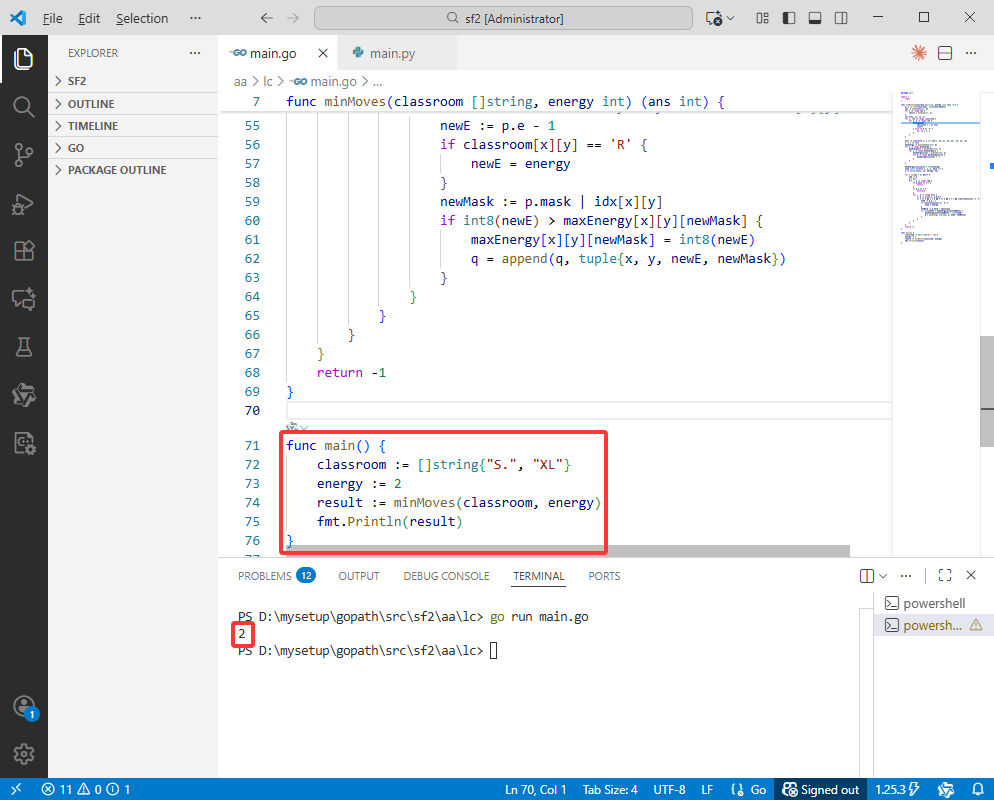
Task: Click the sf2 command center search box
Action: click(x=503, y=18)
